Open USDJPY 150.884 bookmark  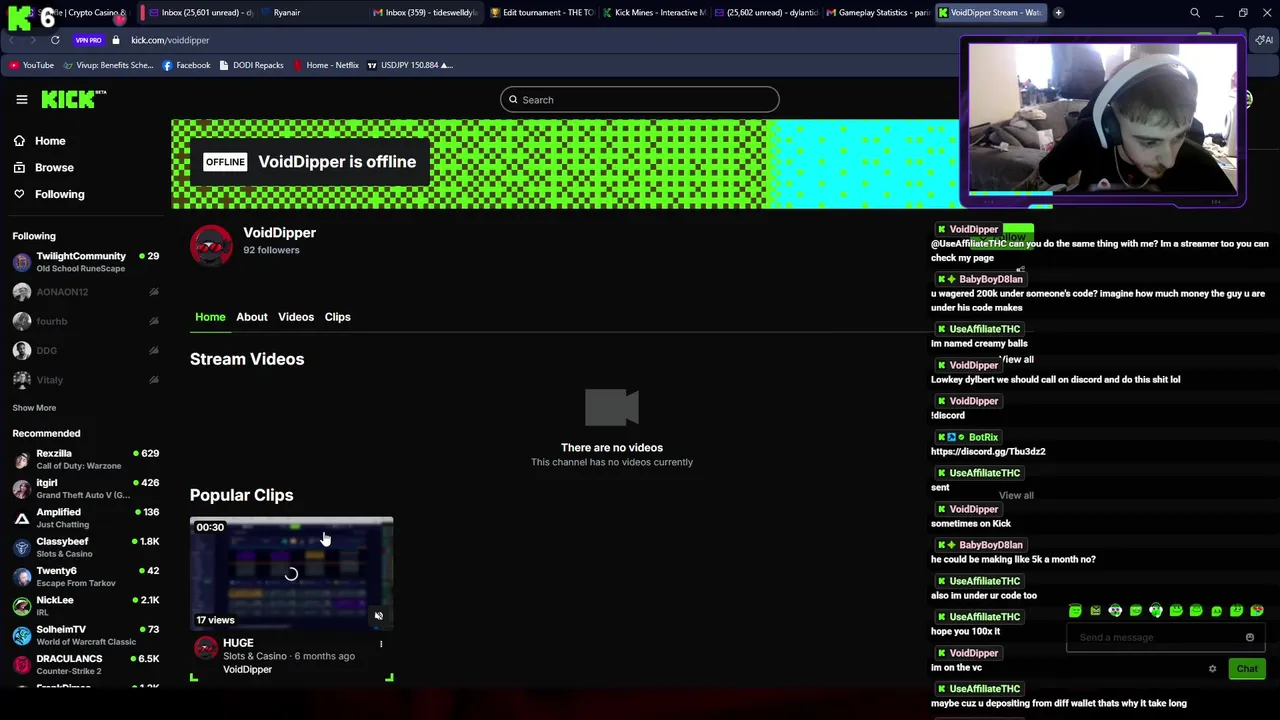[410, 65]
